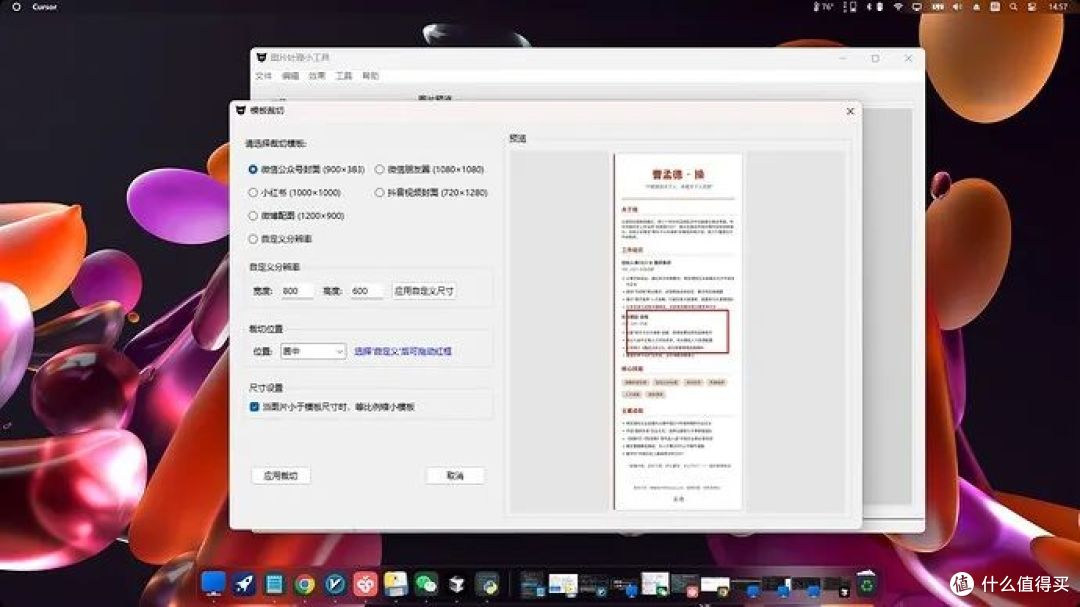Click the cat logo of main tool window
Viewport: 1080px width, 607px height.
tap(261, 57)
